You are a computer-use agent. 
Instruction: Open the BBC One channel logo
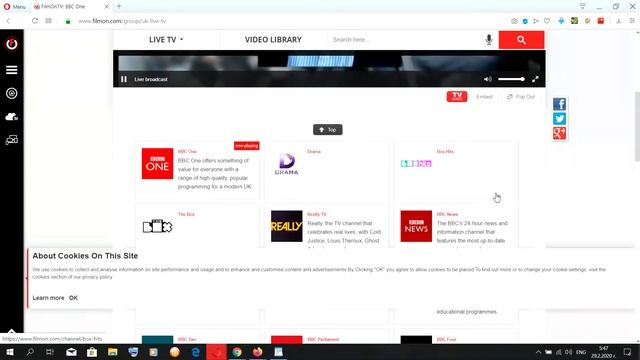pyautogui.click(x=157, y=163)
